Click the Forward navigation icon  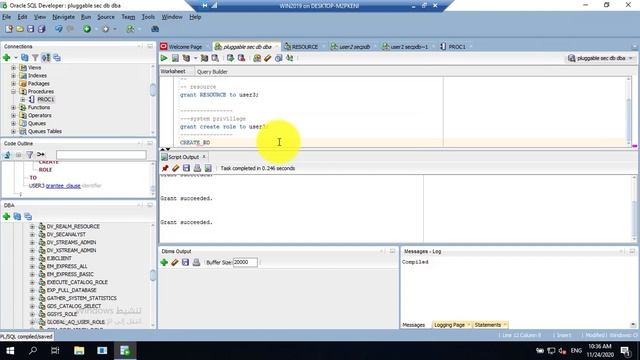coord(105,29)
